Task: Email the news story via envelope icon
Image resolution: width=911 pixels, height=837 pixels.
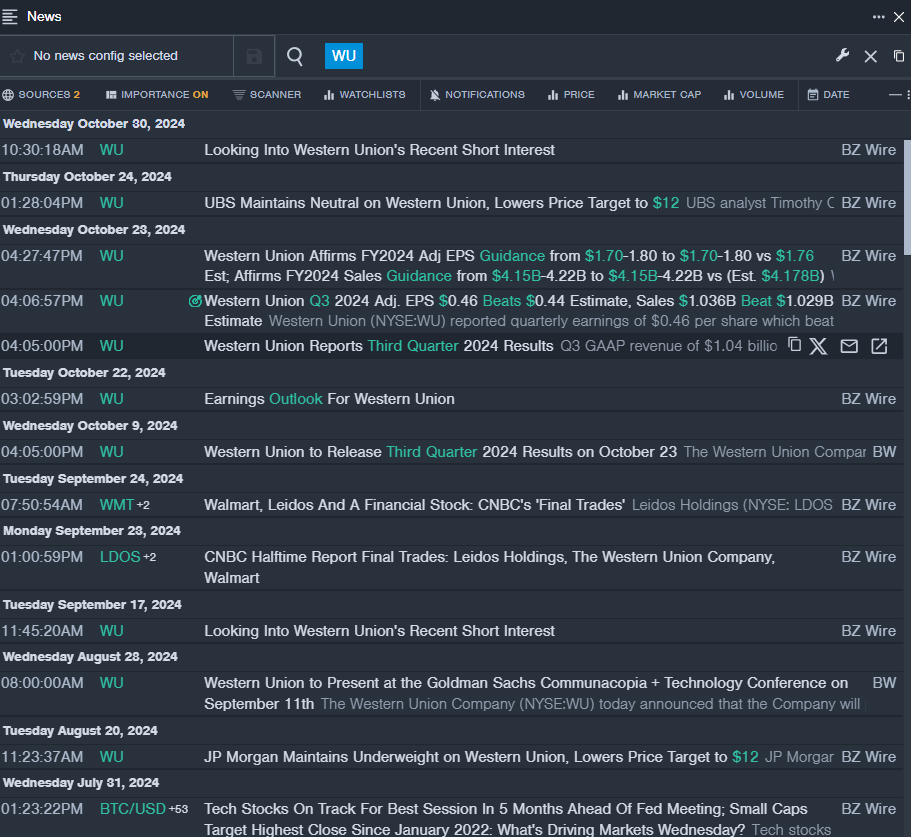Action: coord(849,346)
